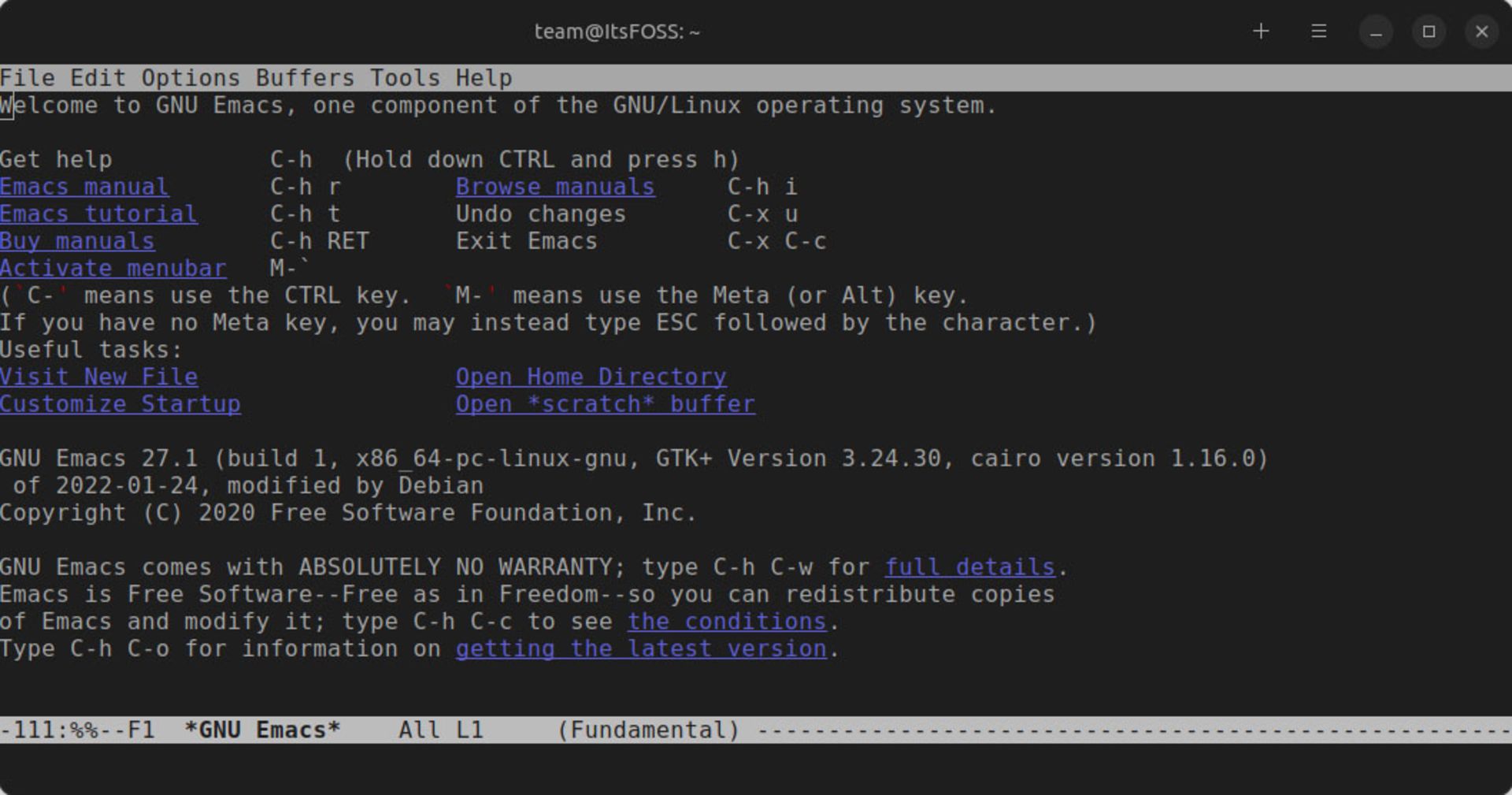This screenshot has height=795, width=1512.
Task: Open the File menu in Emacs
Action: pyautogui.click(x=28, y=78)
